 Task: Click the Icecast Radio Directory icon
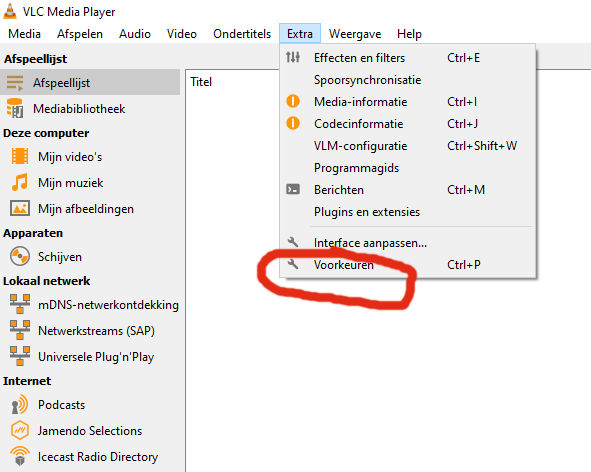click(20, 456)
